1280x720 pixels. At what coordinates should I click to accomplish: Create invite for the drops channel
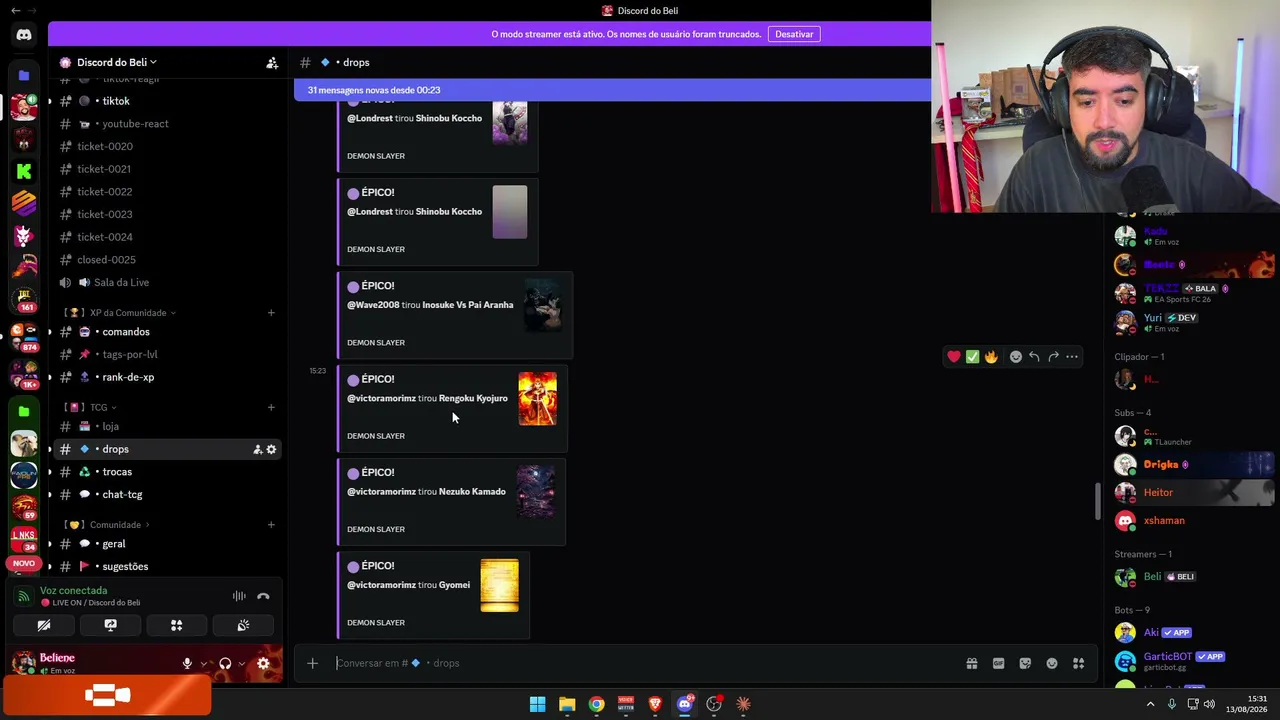pos(257,449)
